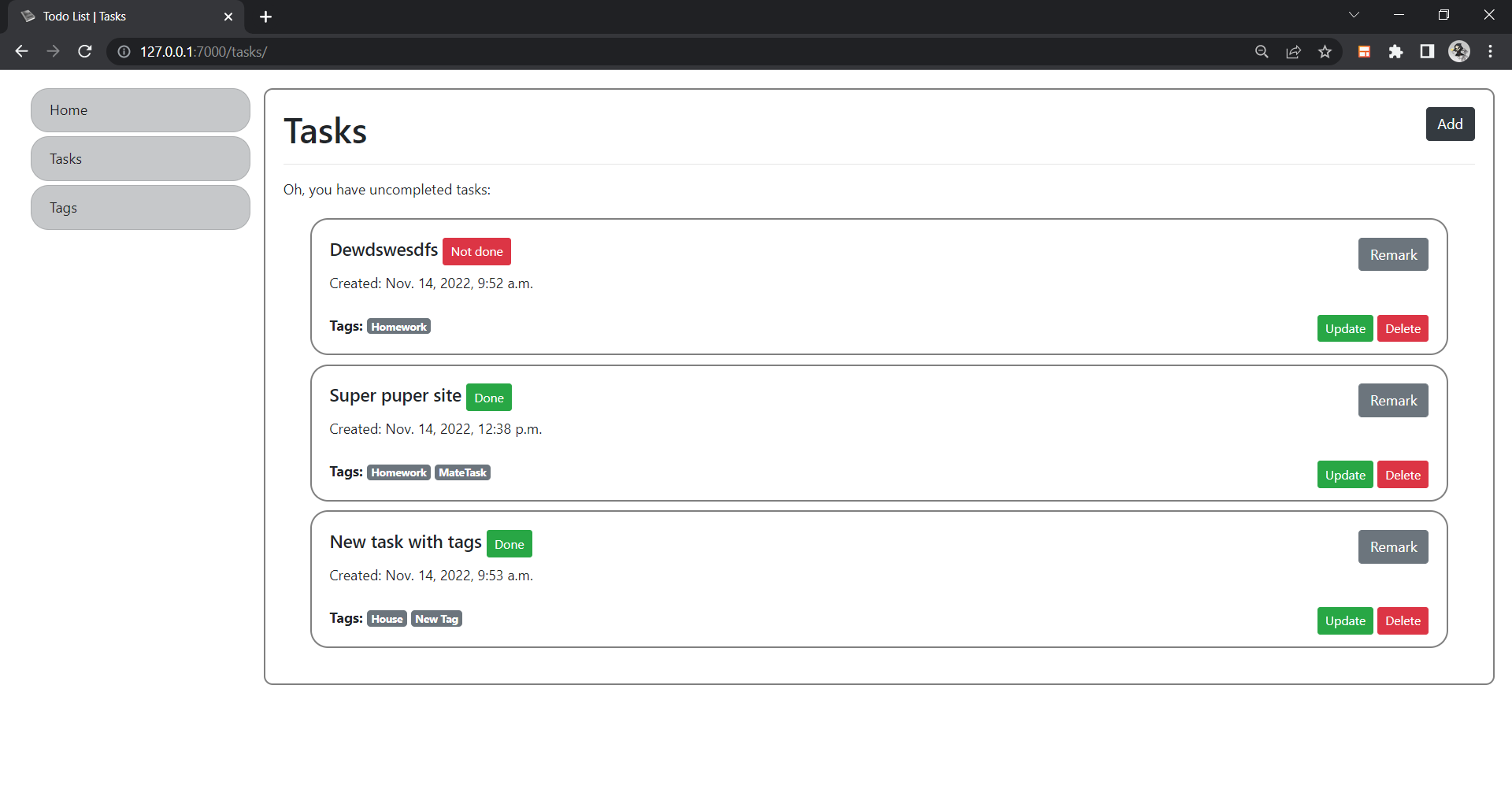The image size is (1512, 811).
Task: Click the profile avatar icon
Action: click(1459, 51)
